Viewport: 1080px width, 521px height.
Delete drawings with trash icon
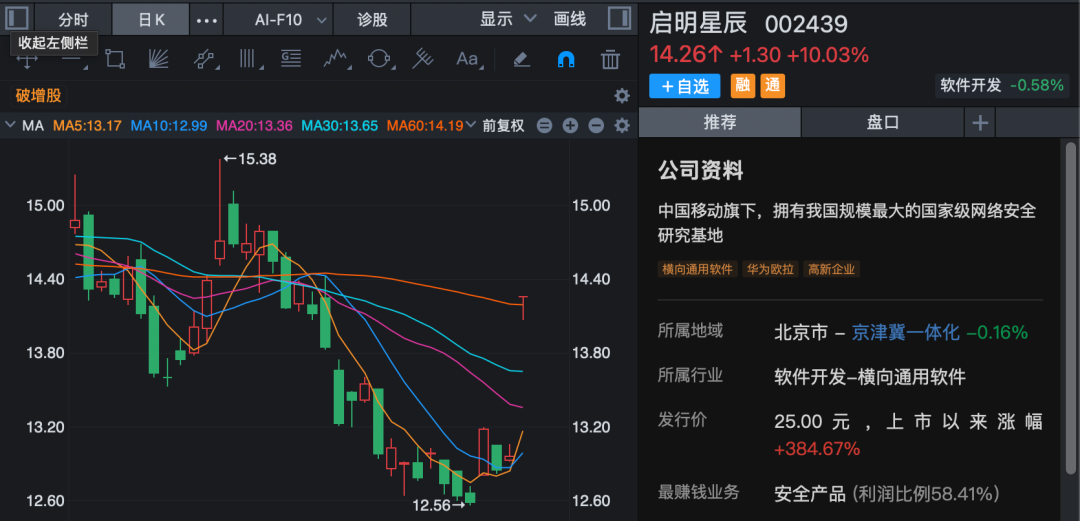610,60
